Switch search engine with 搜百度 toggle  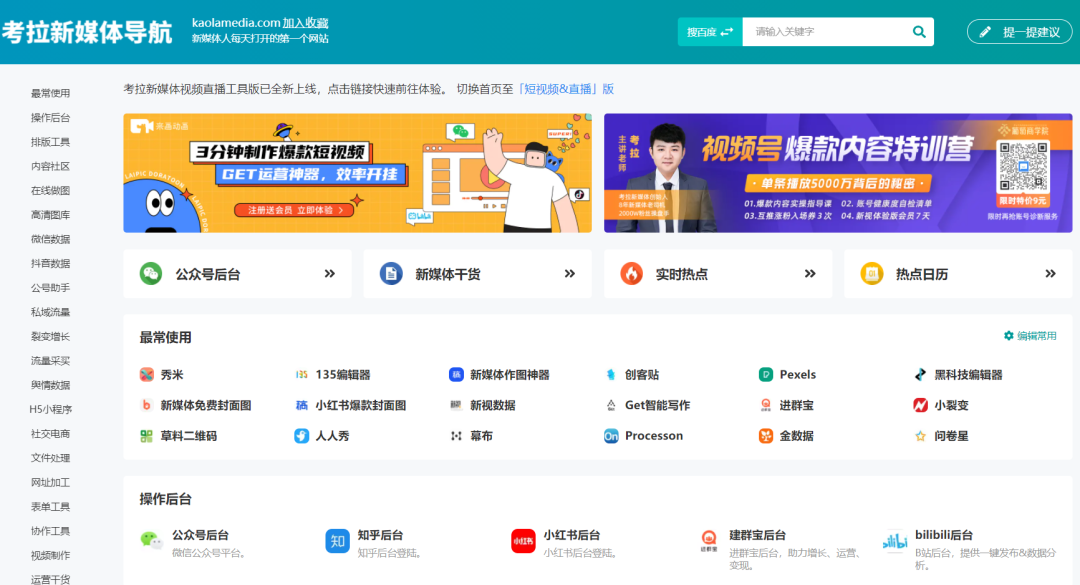(x=709, y=32)
